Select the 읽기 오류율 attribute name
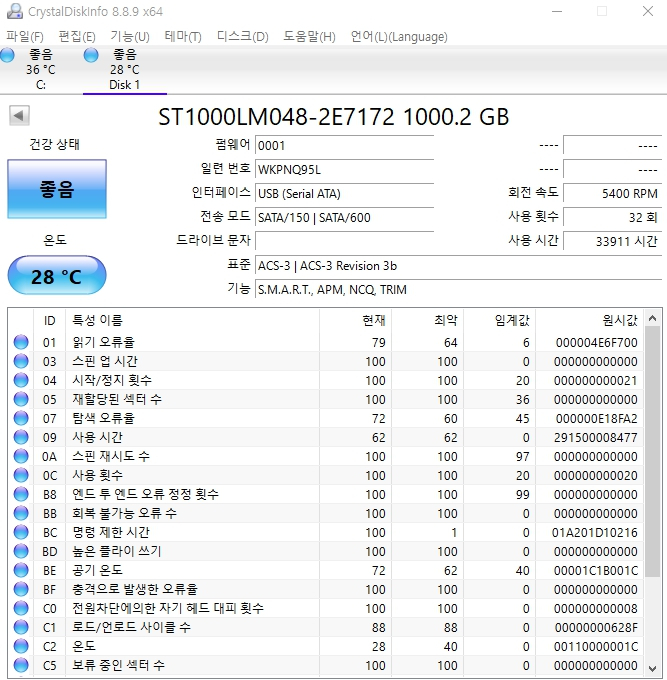667x680 pixels. click(104, 342)
